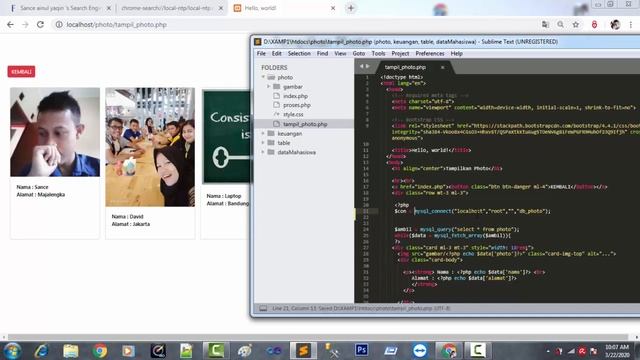The height and width of the screenshot is (360, 640).
Task: Close the Sance ainul yaqin Search tab
Action: coord(109,8)
